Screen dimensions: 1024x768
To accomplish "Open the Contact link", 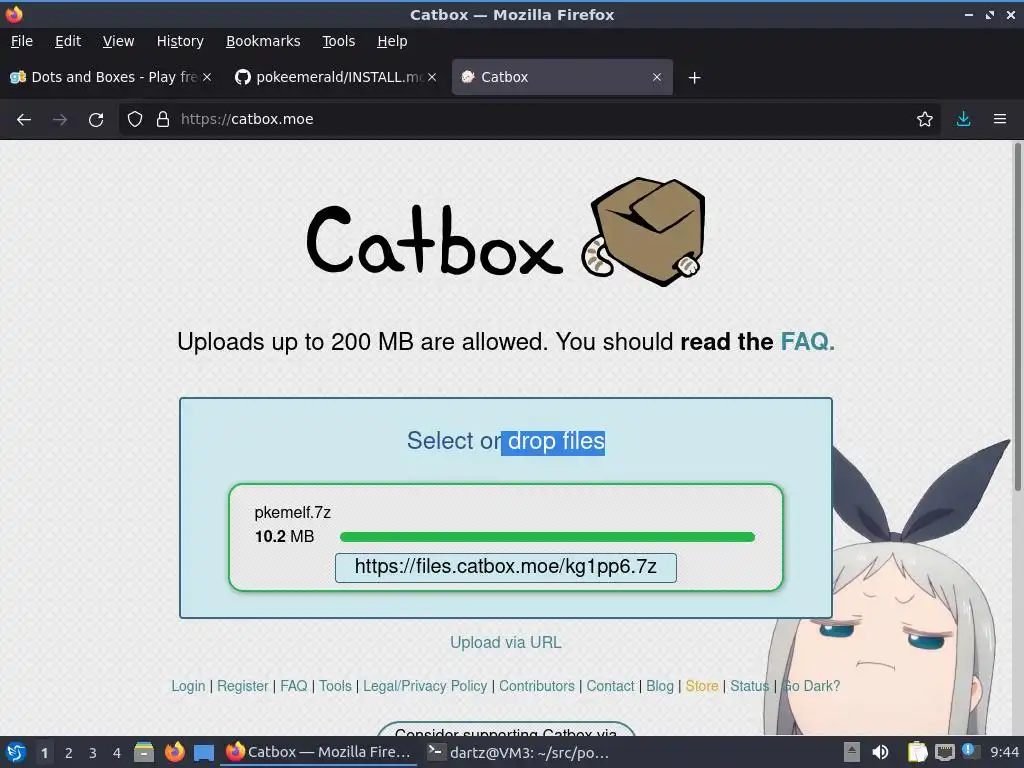I will 610,686.
